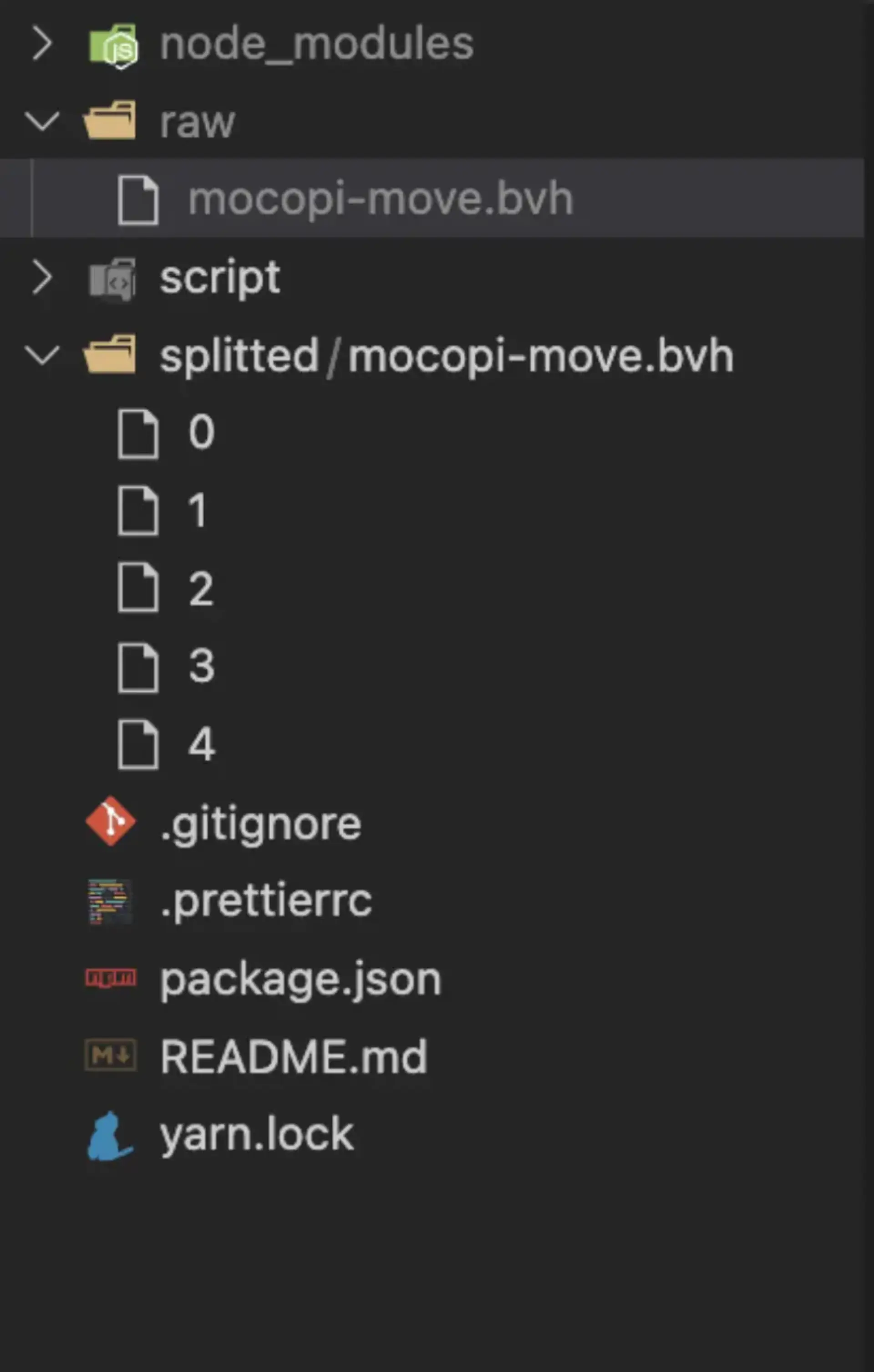
Task: Open mocopi-move.bvh file under raw
Action: (x=380, y=199)
